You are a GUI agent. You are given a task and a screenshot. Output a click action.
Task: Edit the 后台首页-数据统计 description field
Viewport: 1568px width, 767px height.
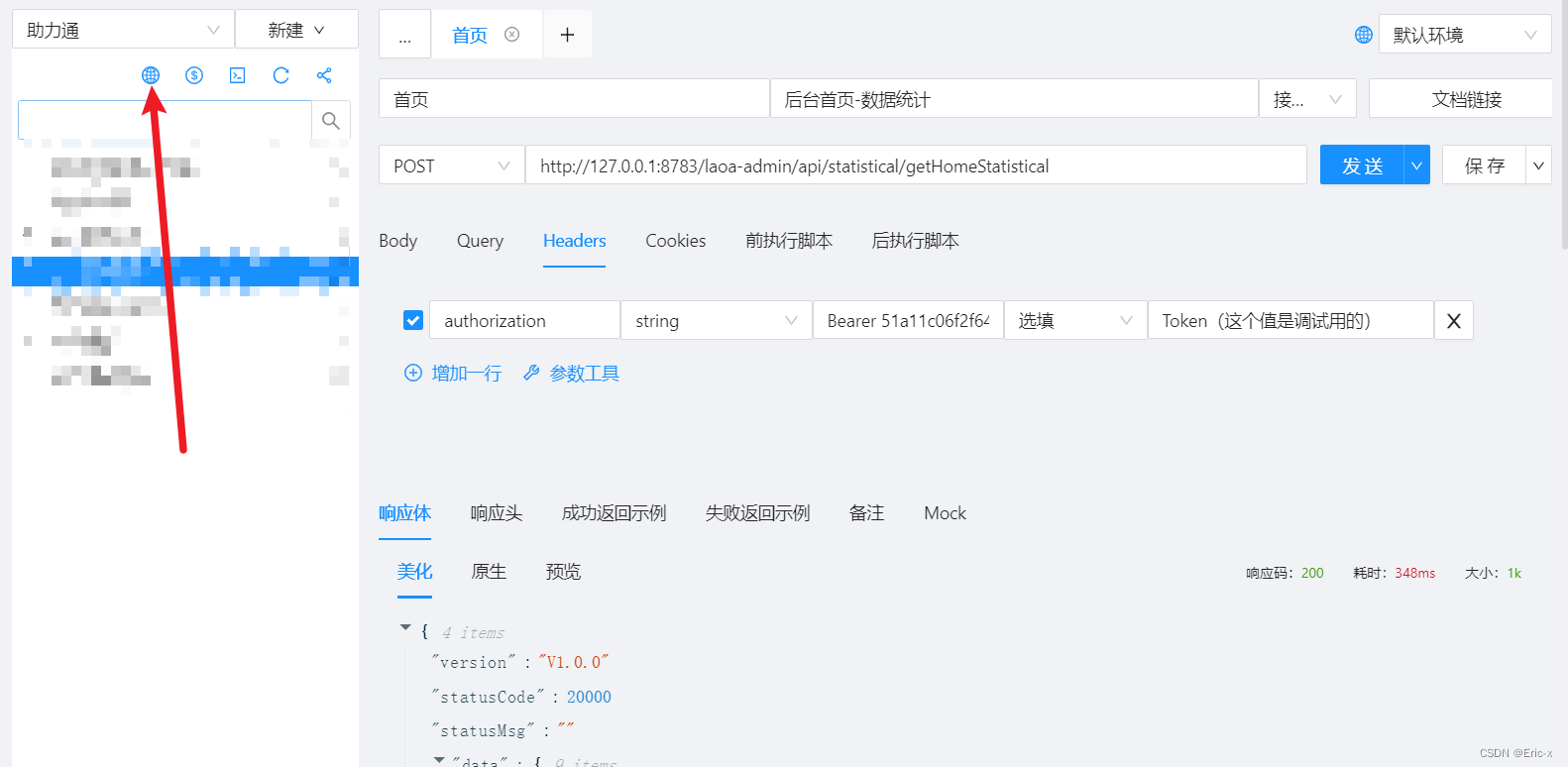1014,99
